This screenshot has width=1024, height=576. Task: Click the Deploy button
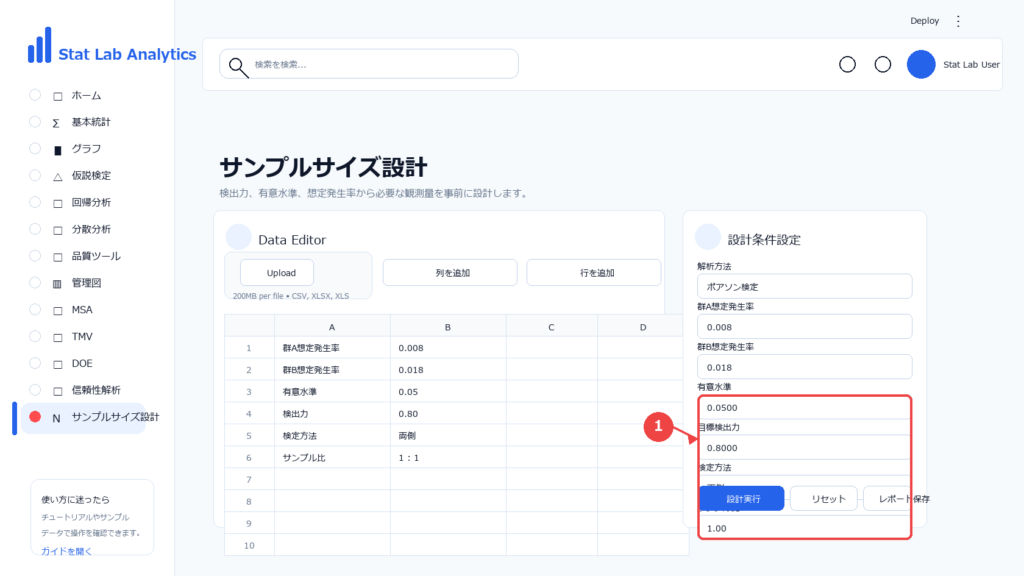(924, 21)
